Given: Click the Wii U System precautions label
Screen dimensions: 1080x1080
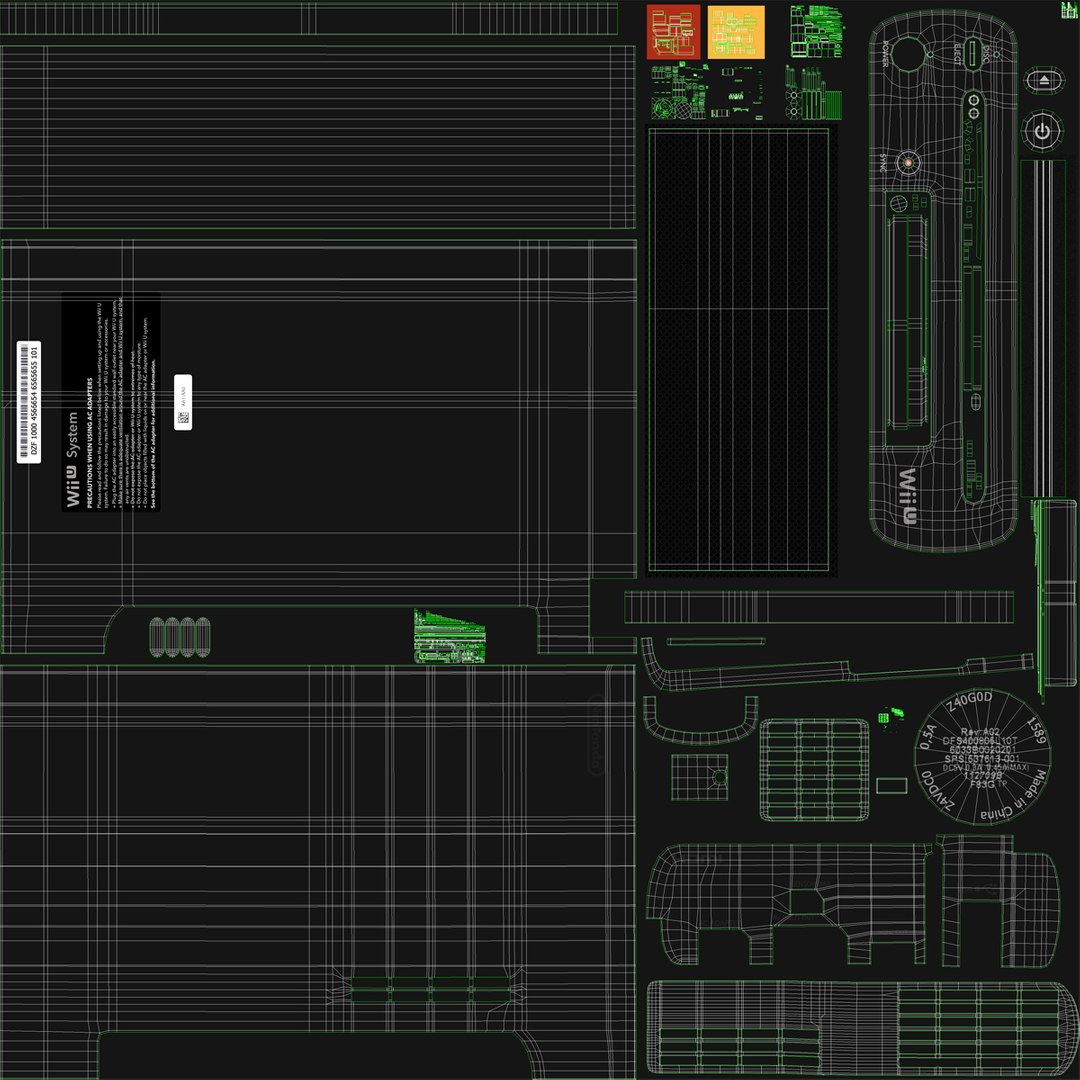Looking at the screenshot, I should coord(111,403).
